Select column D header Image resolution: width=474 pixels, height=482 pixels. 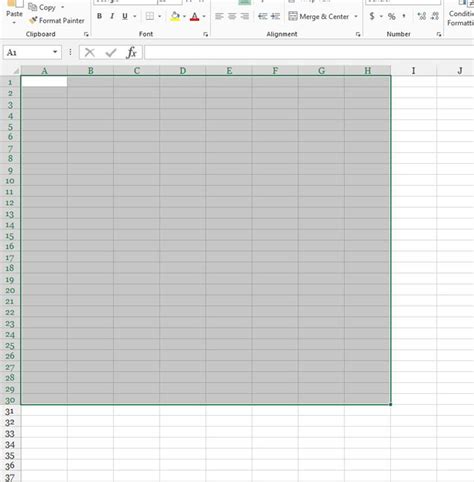coord(183,71)
